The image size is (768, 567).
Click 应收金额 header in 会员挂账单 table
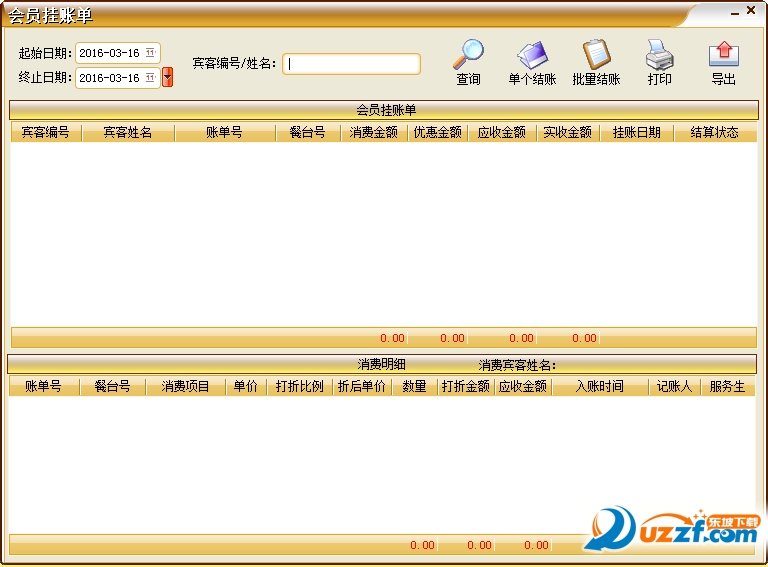click(502, 132)
